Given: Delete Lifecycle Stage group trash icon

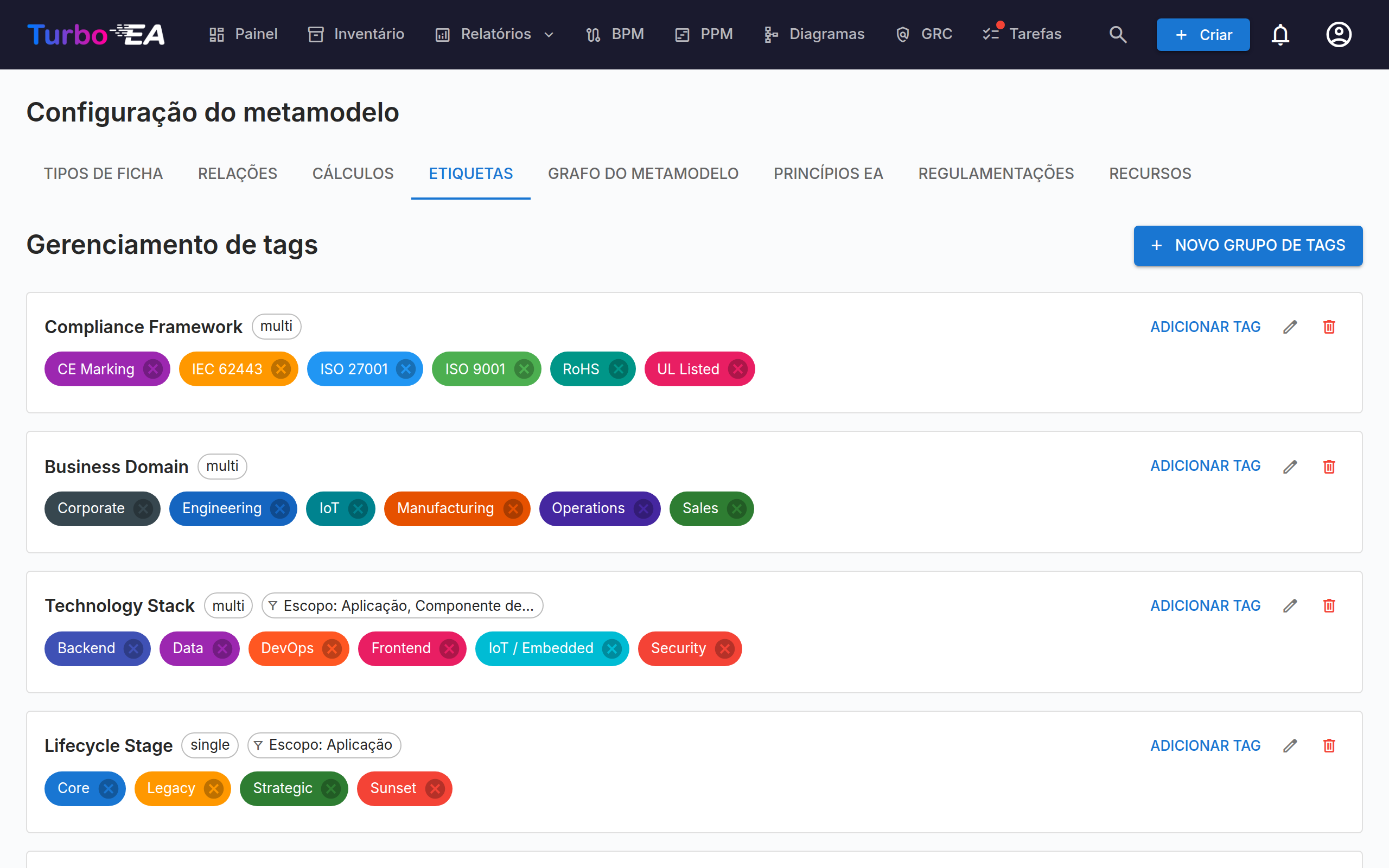Looking at the screenshot, I should 1329,745.
